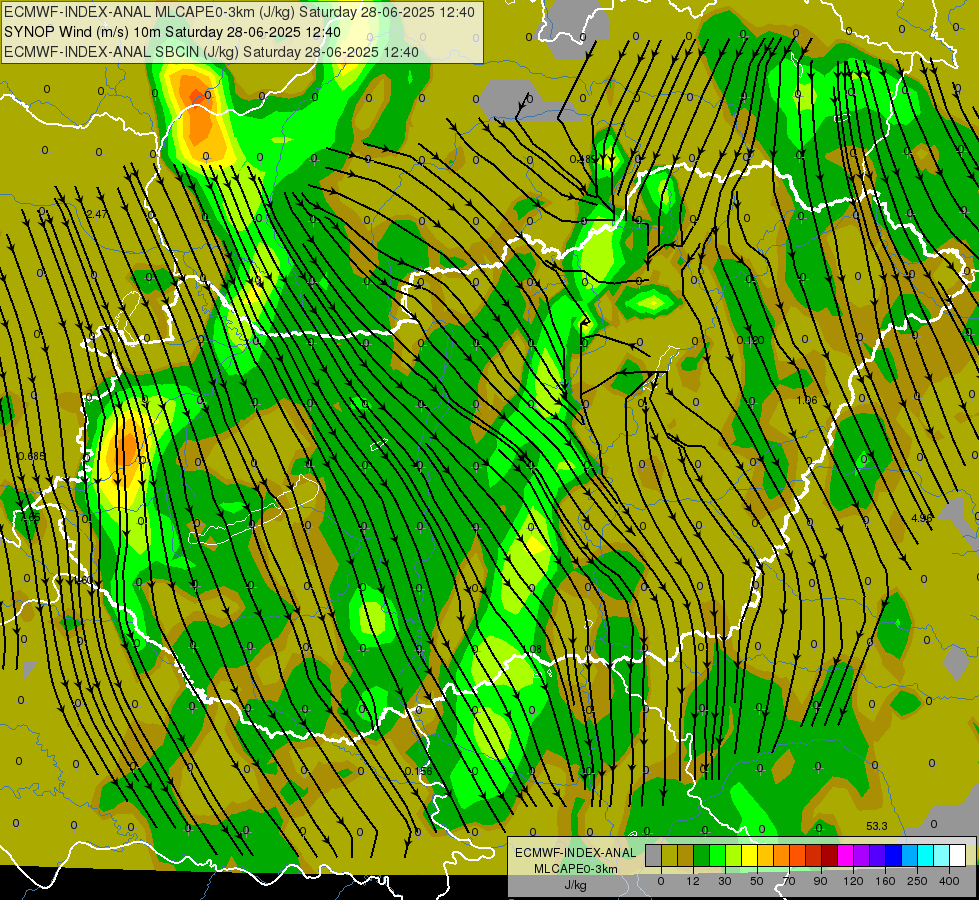The width and height of the screenshot is (979, 900).
Task: Click the legend's 0 tick label
Action: (661, 881)
